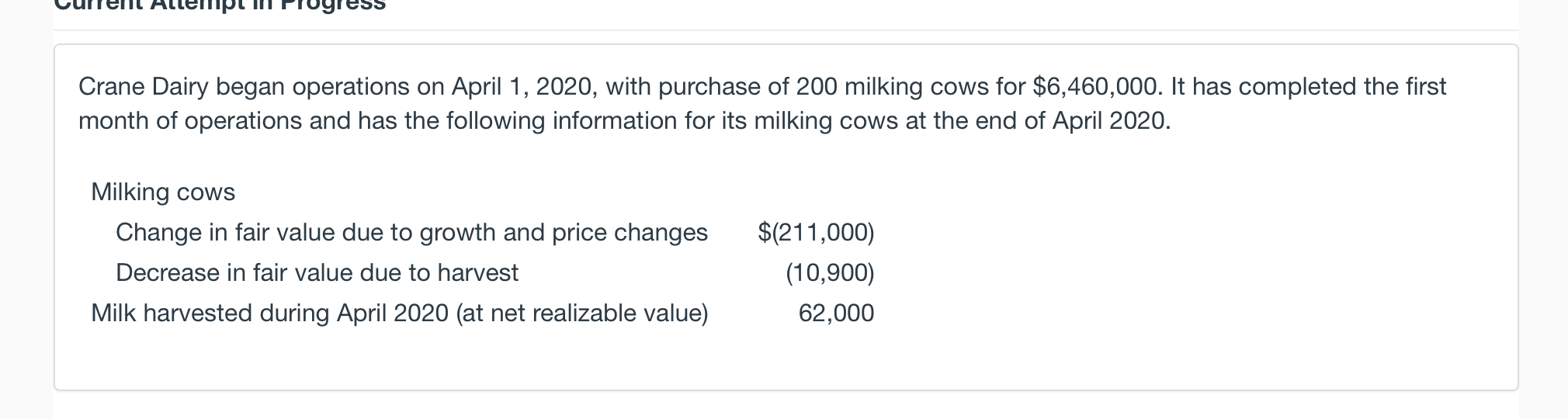Screen dimensions: 1568x419
Task: Select "Decrease in fair value due to harvest" label
Action: pyautogui.click(x=317, y=272)
